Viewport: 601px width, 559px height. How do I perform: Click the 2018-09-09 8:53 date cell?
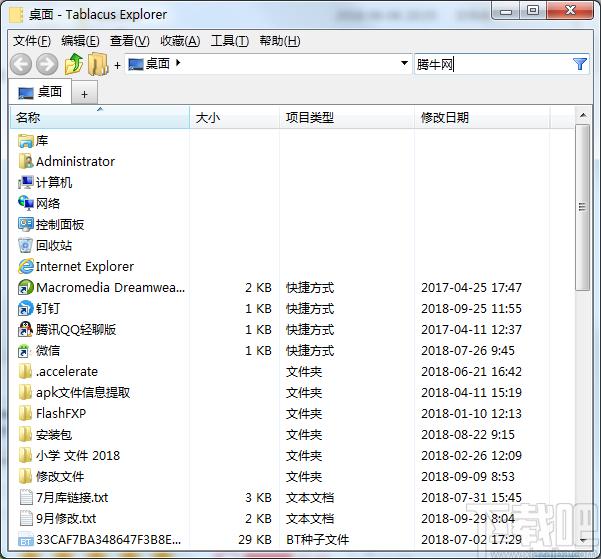click(x=468, y=477)
